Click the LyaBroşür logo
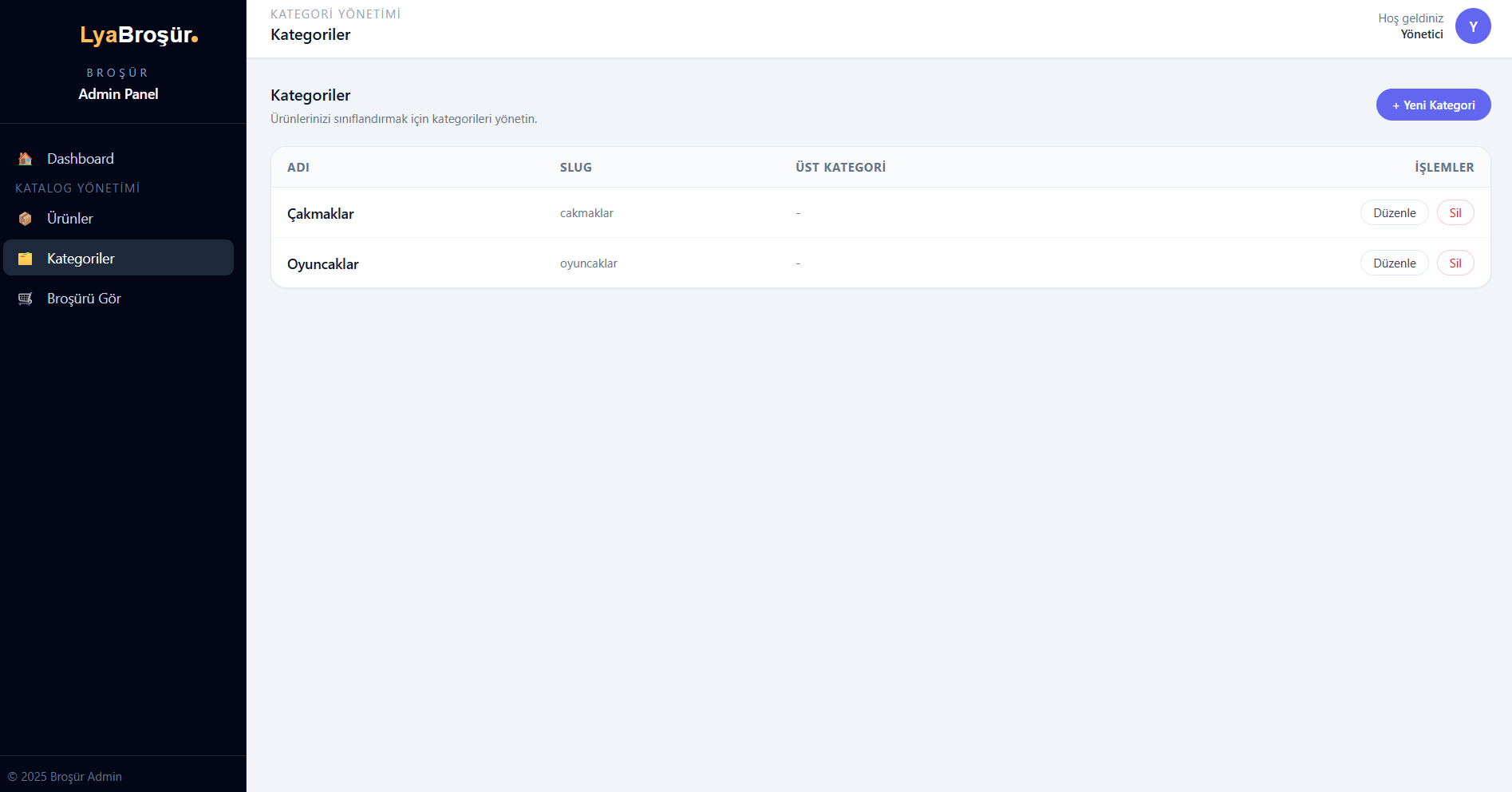The image size is (1512, 792). tap(139, 35)
